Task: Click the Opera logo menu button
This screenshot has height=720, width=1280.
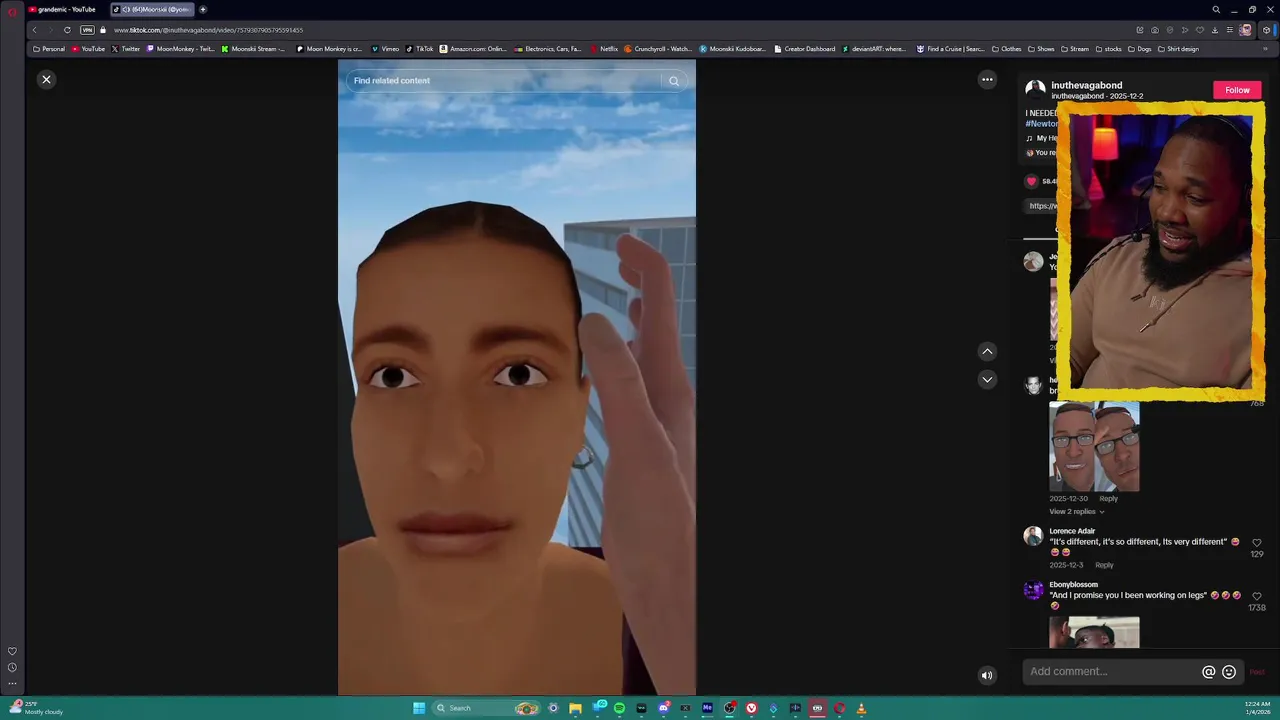Action: coord(12,10)
